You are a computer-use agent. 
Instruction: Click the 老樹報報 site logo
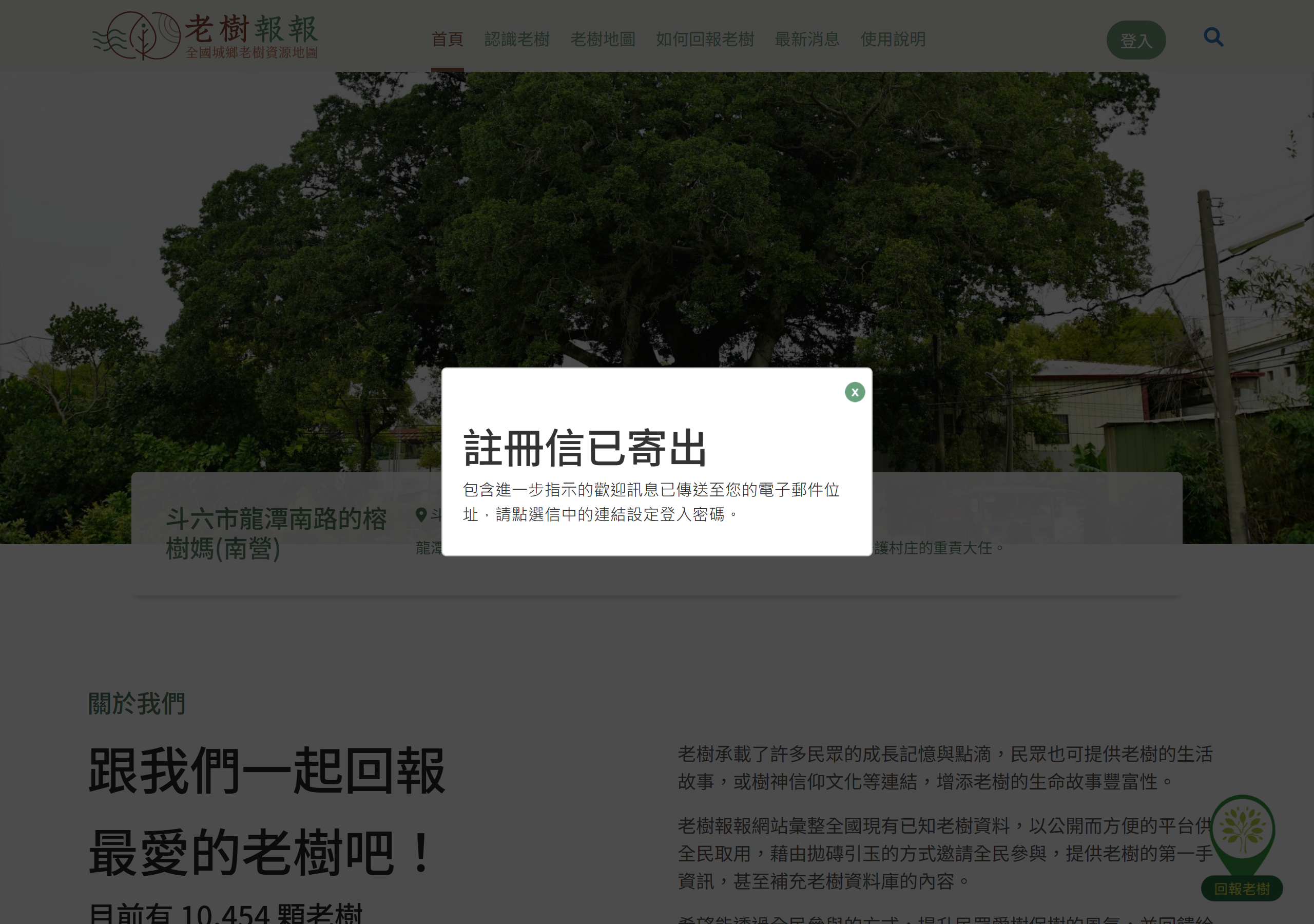tap(205, 35)
